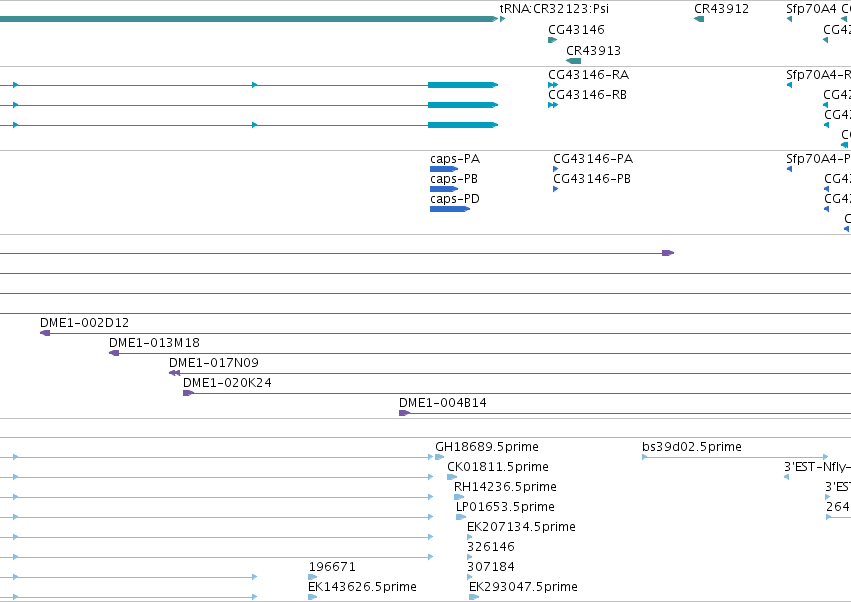Click the blue bar under caps-PB
Viewport: 851px width, 602px height.
(x=444, y=189)
